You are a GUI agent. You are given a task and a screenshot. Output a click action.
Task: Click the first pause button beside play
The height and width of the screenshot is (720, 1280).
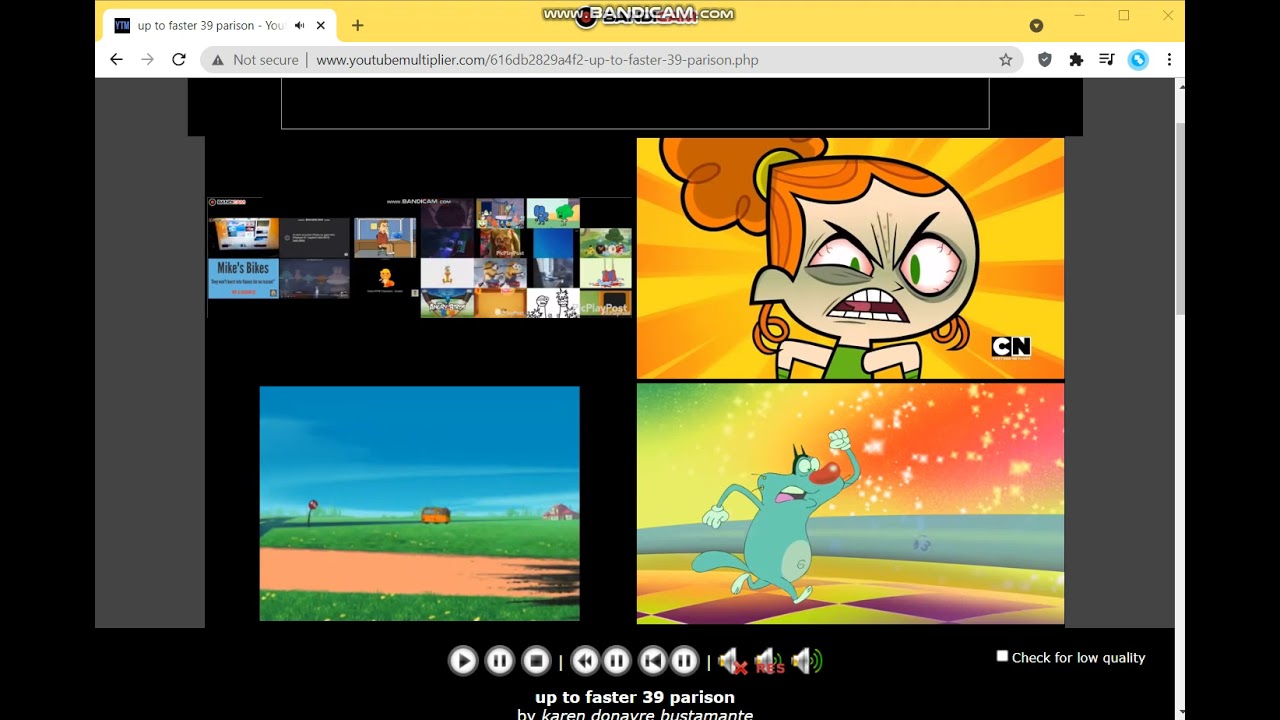tap(499, 660)
